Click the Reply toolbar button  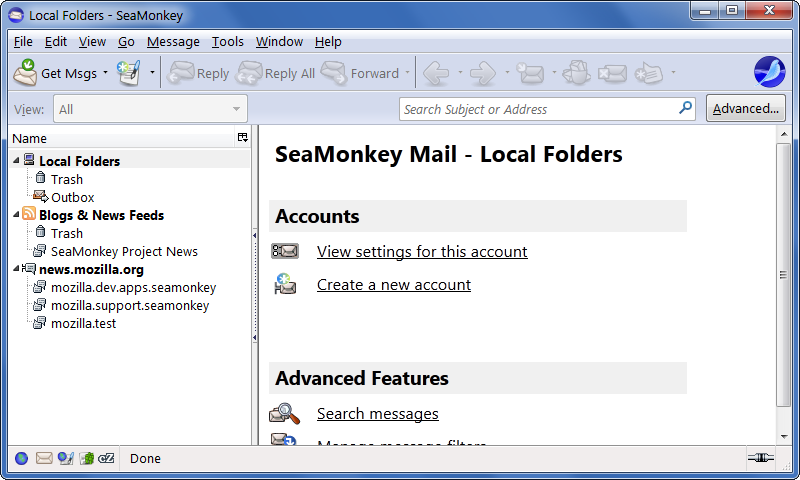coord(198,73)
